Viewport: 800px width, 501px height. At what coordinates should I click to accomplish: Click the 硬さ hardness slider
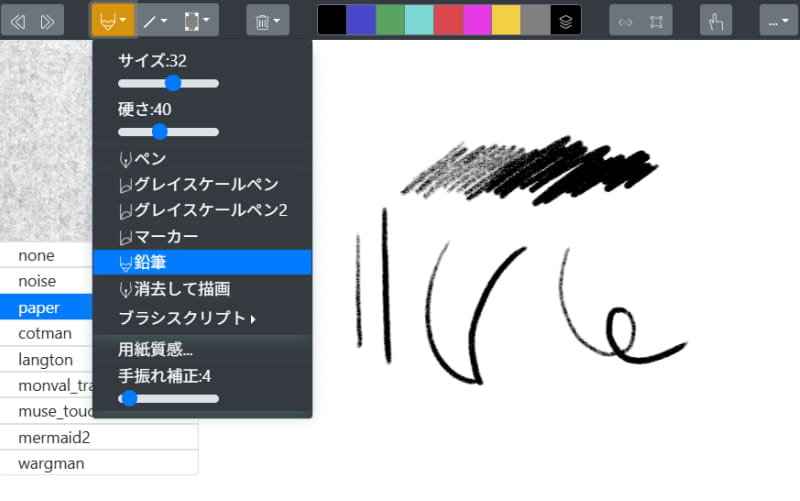pyautogui.click(x=168, y=132)
